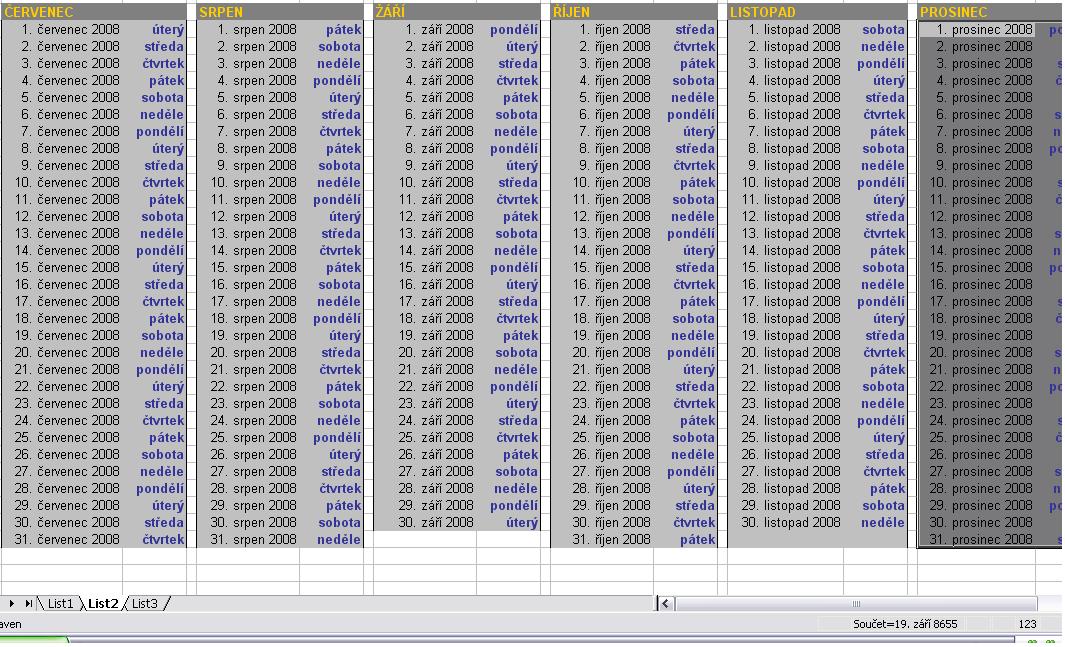The width and height of the screenshot is (1065, 647).
Task: Click the cell '1. červenec 2008'
Action: 62,30
